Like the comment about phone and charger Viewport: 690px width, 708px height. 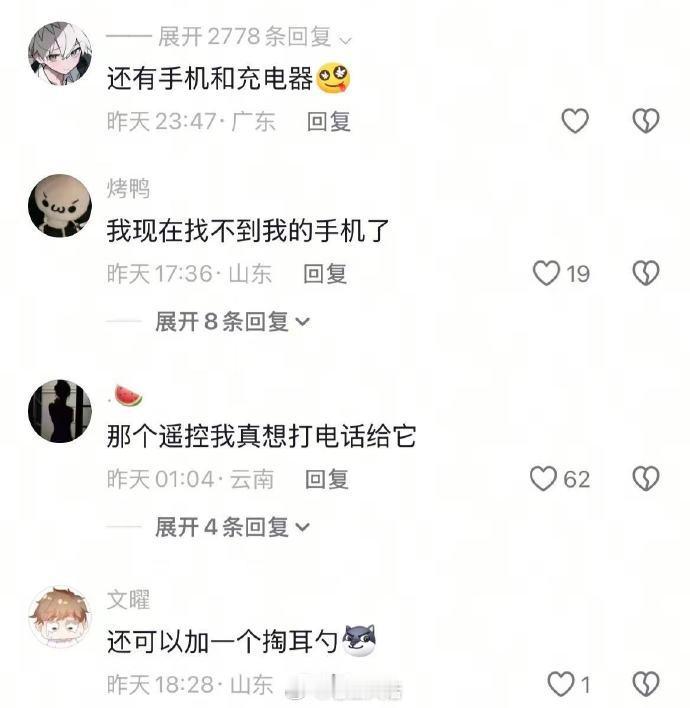pos(575,121)
